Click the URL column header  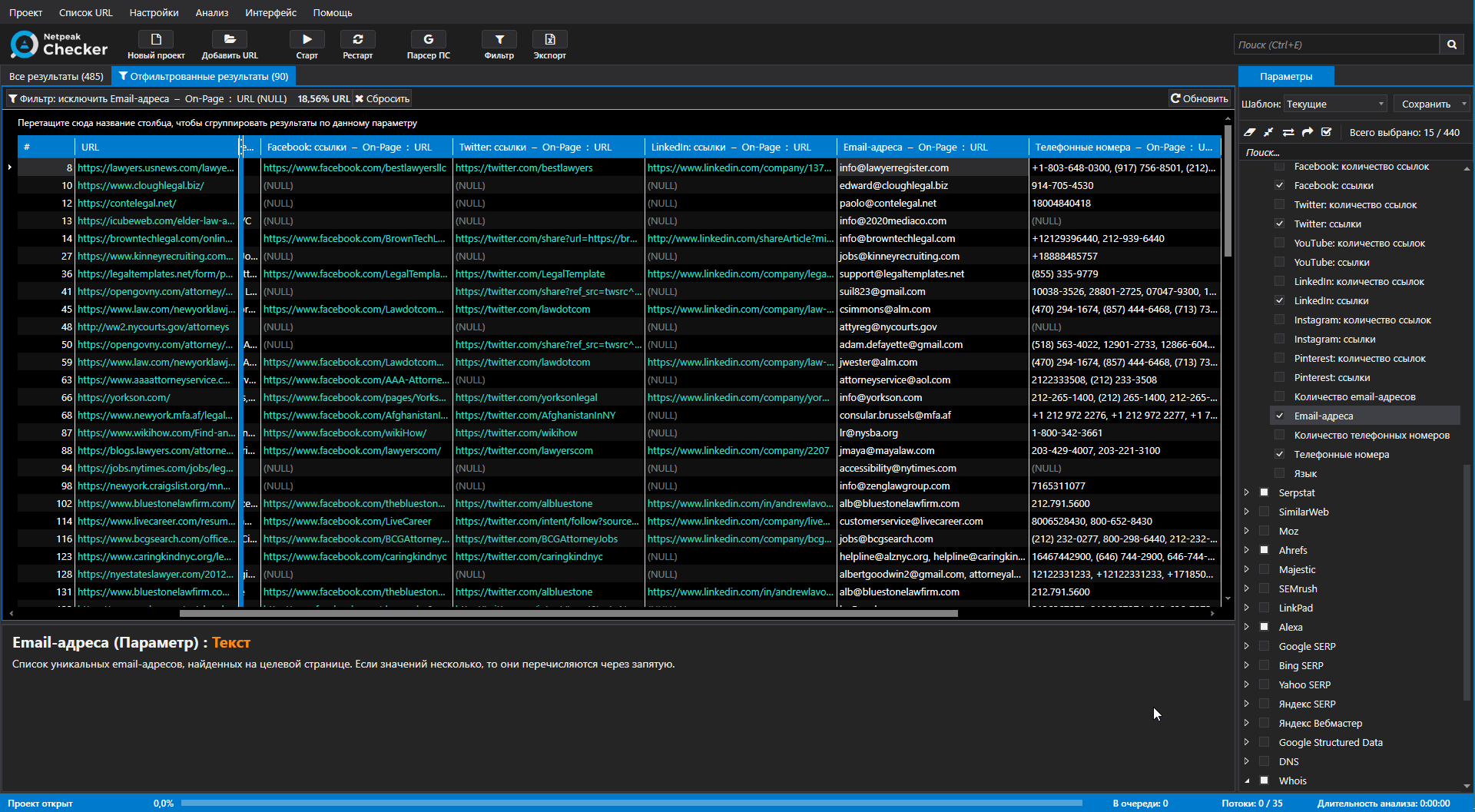157,147
